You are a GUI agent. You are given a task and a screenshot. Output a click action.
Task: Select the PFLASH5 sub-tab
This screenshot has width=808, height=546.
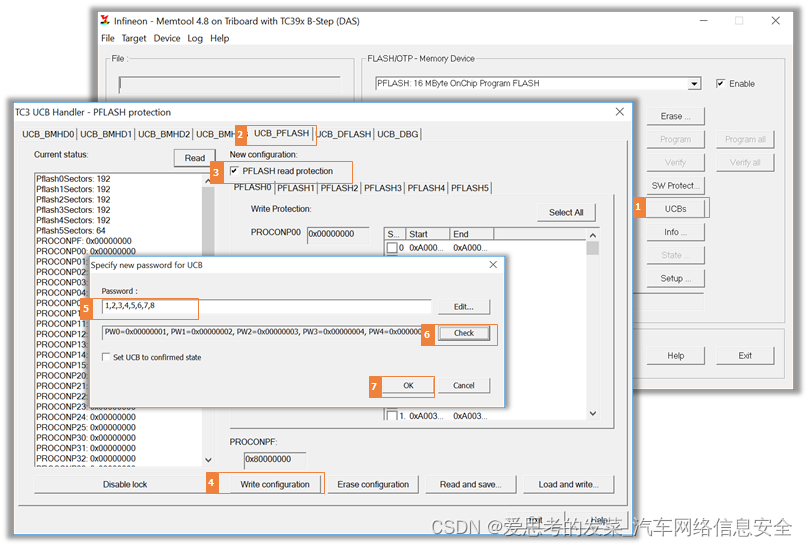pos(469,188)
